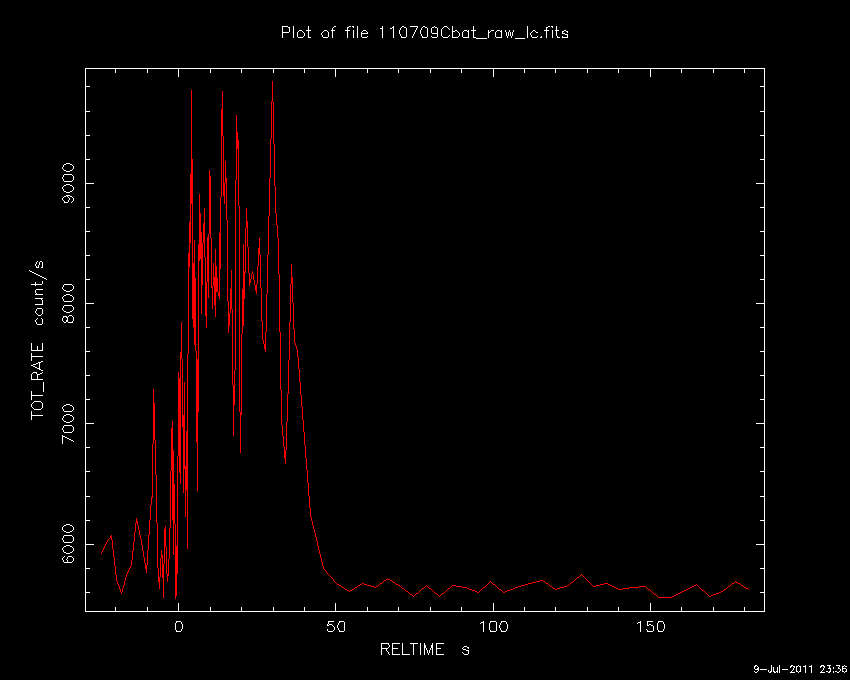
Task: Click the highest peak of the red light curve
Action: tap(272, 82)
